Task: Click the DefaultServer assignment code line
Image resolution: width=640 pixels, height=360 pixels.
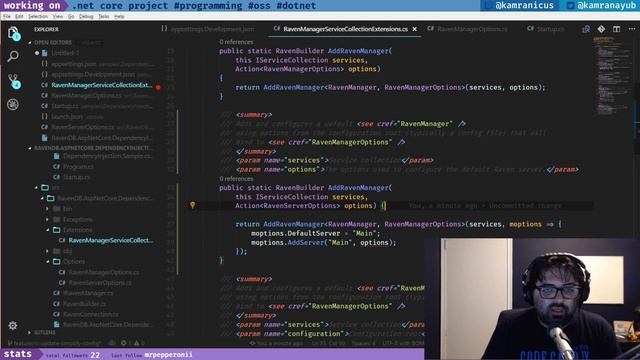Action: [x=316, y=233]
